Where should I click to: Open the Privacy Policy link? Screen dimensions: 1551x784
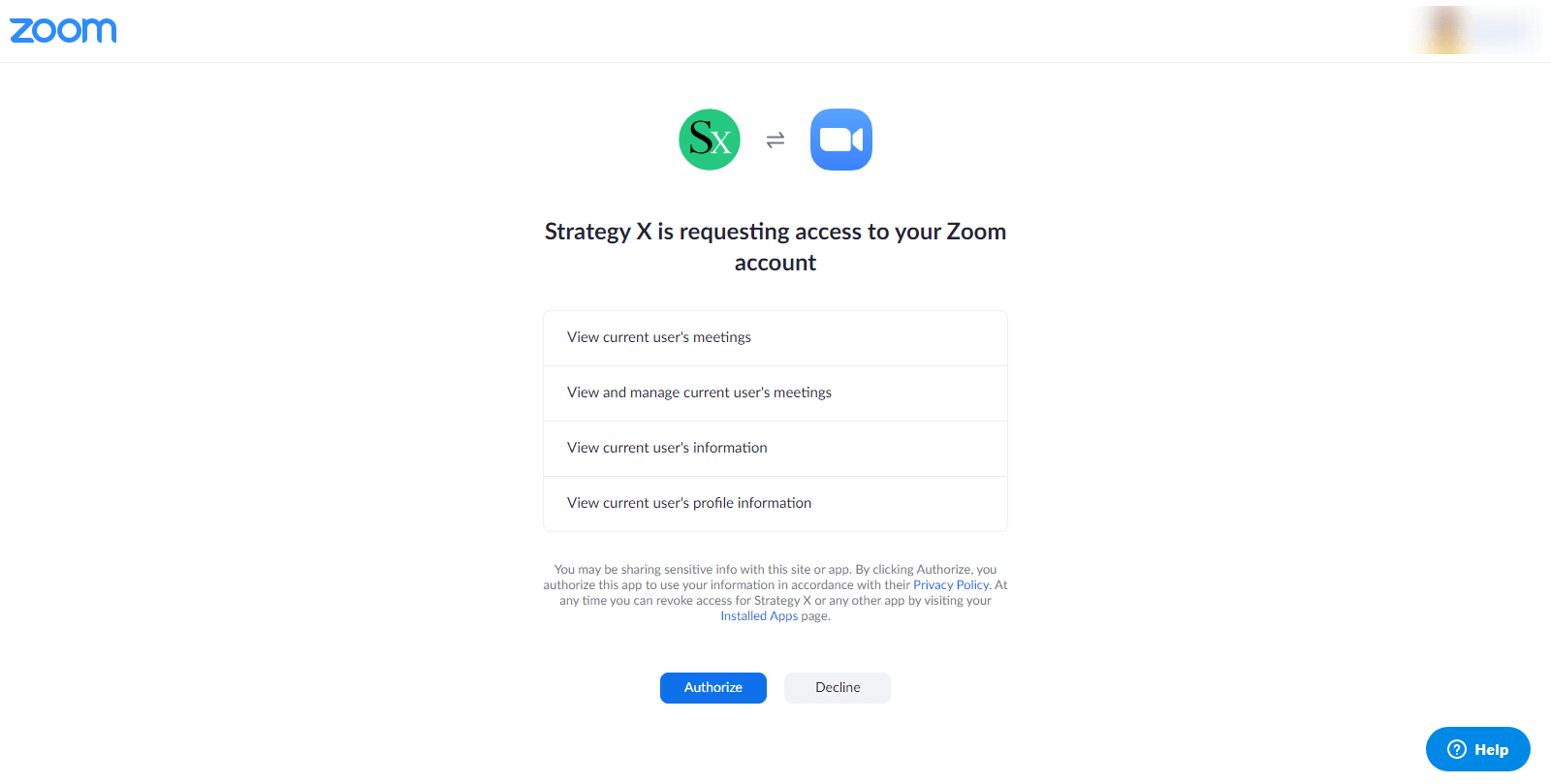(951, 585)
